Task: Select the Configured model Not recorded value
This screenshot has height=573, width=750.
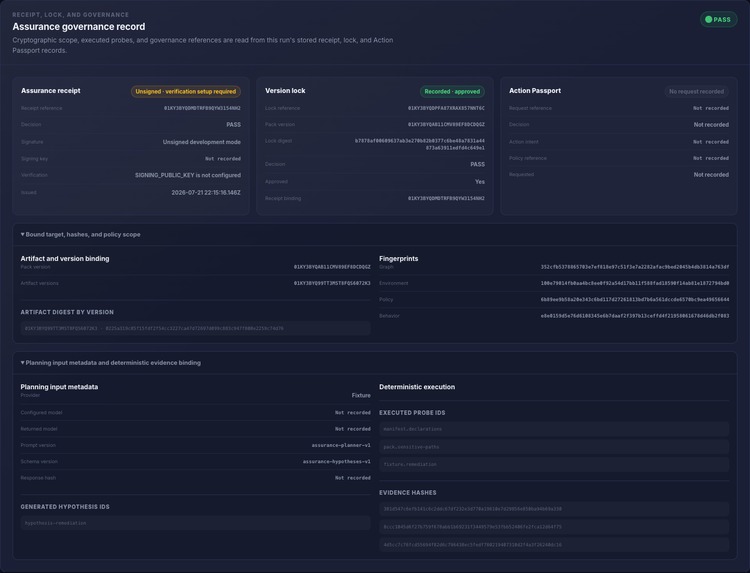Action: (x=353, y=412)
